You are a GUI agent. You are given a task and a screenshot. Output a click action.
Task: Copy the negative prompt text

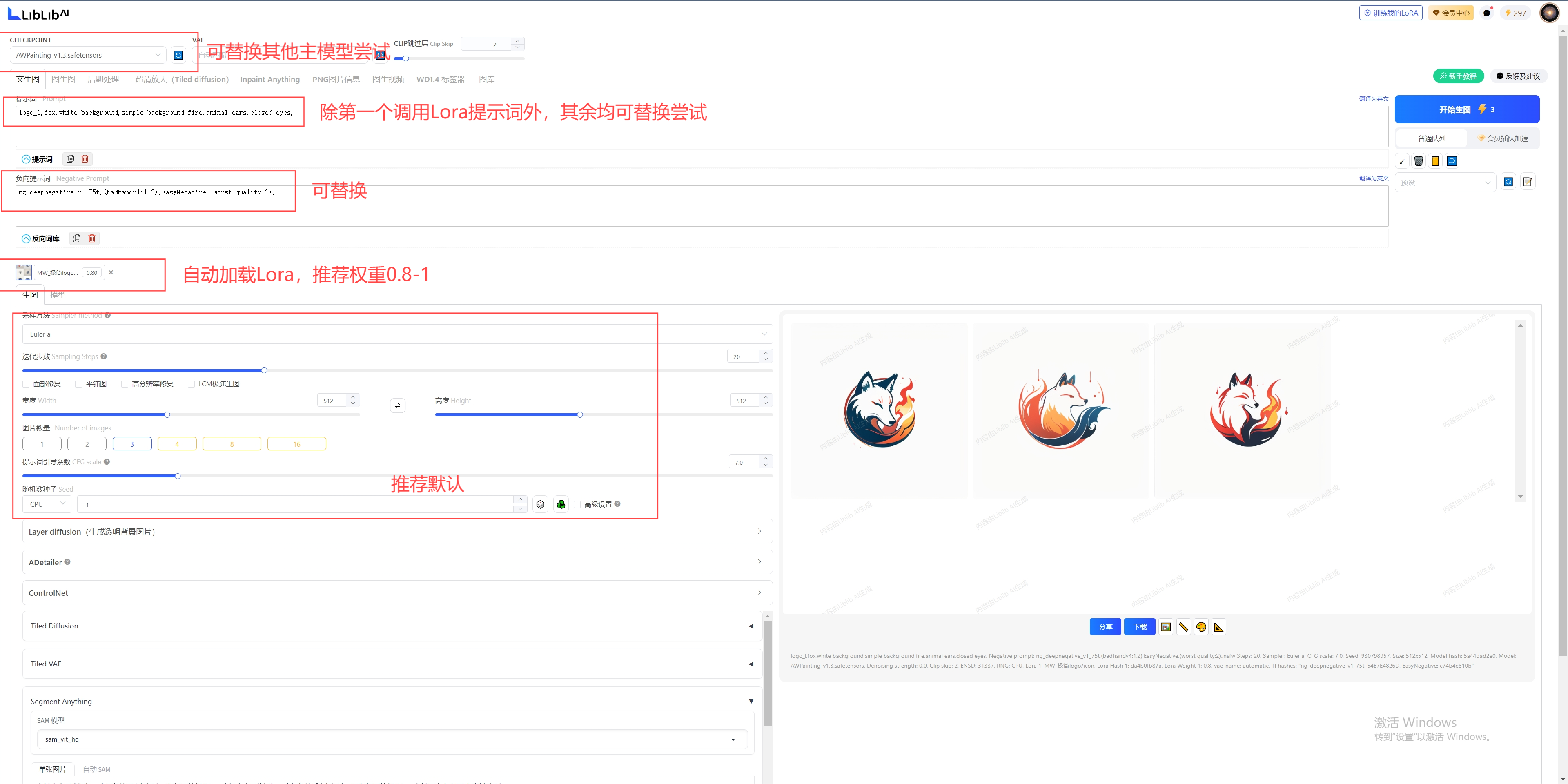(x=77, y=238)
